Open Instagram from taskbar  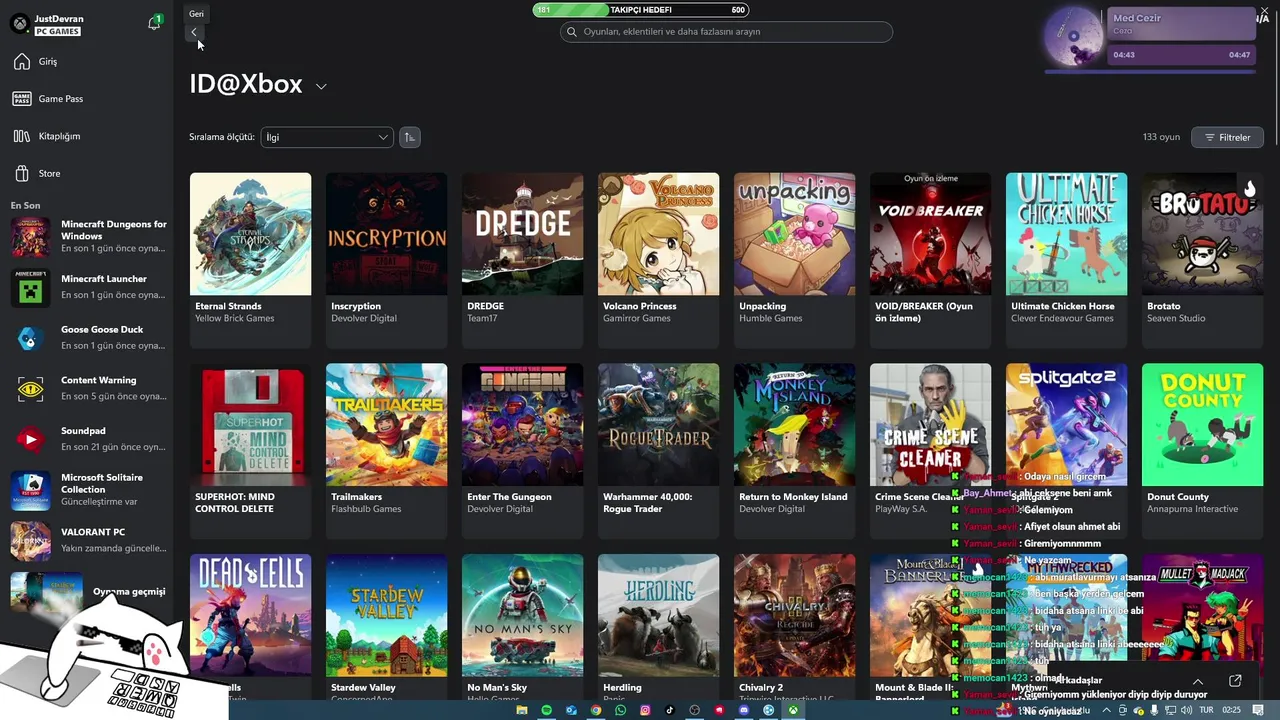click(645, 710)
